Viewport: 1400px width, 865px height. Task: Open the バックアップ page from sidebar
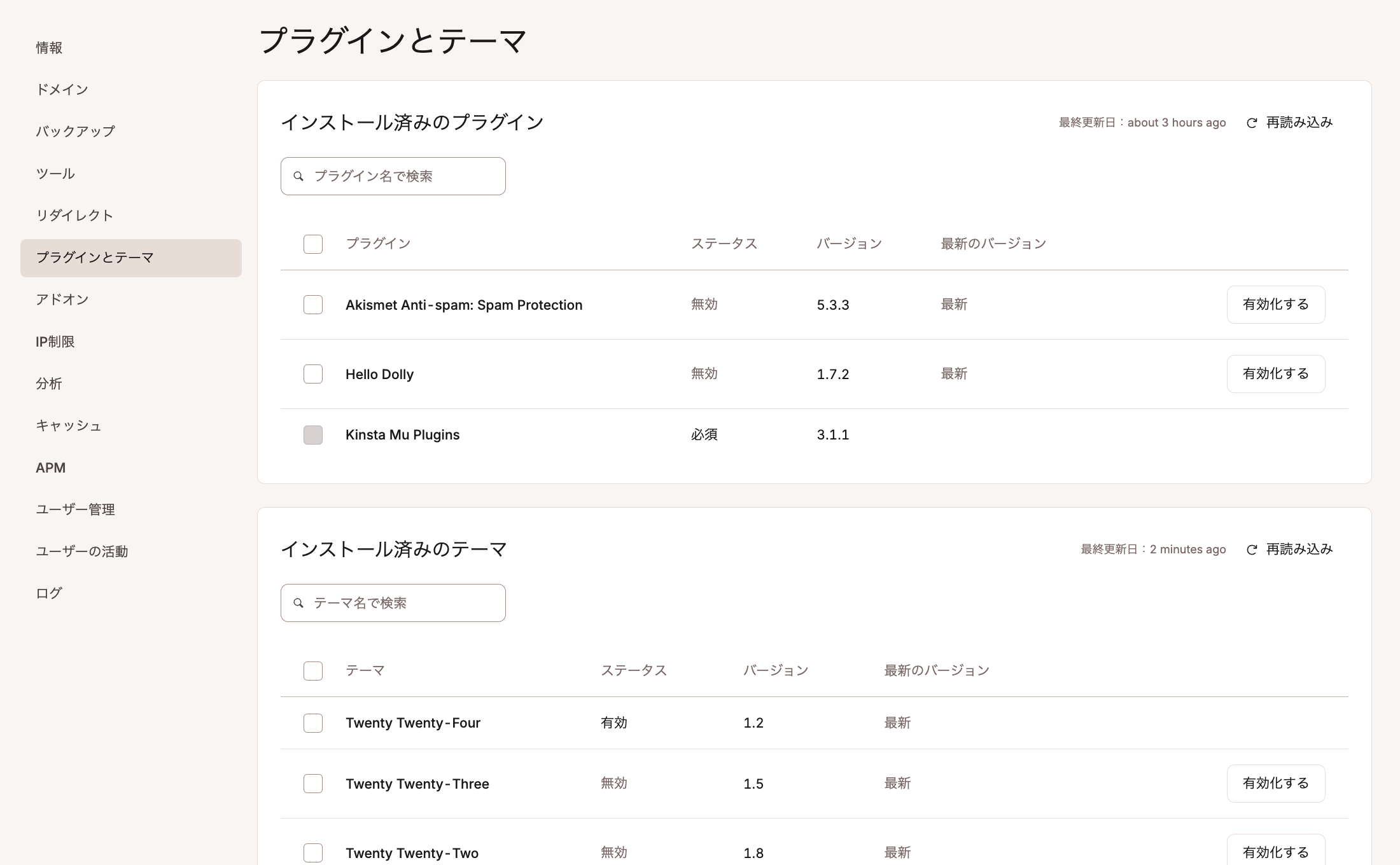click(x=75, y=130)
